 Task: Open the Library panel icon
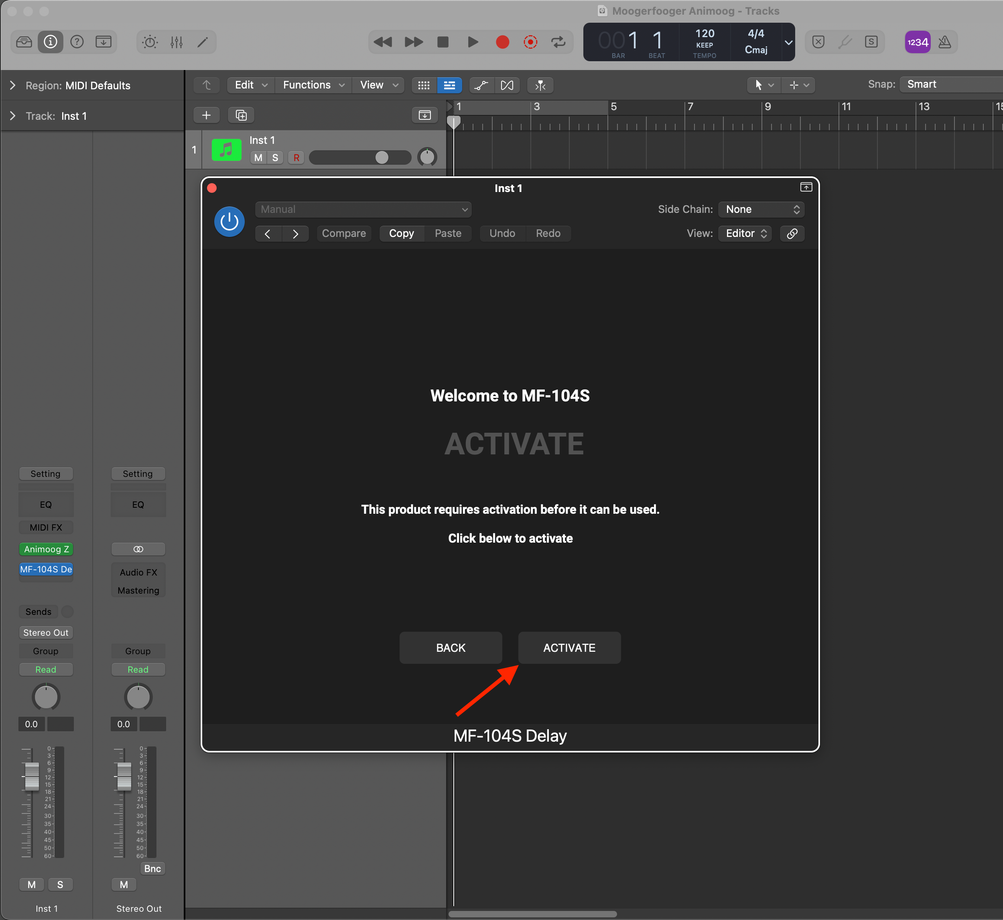pos(24,42)
